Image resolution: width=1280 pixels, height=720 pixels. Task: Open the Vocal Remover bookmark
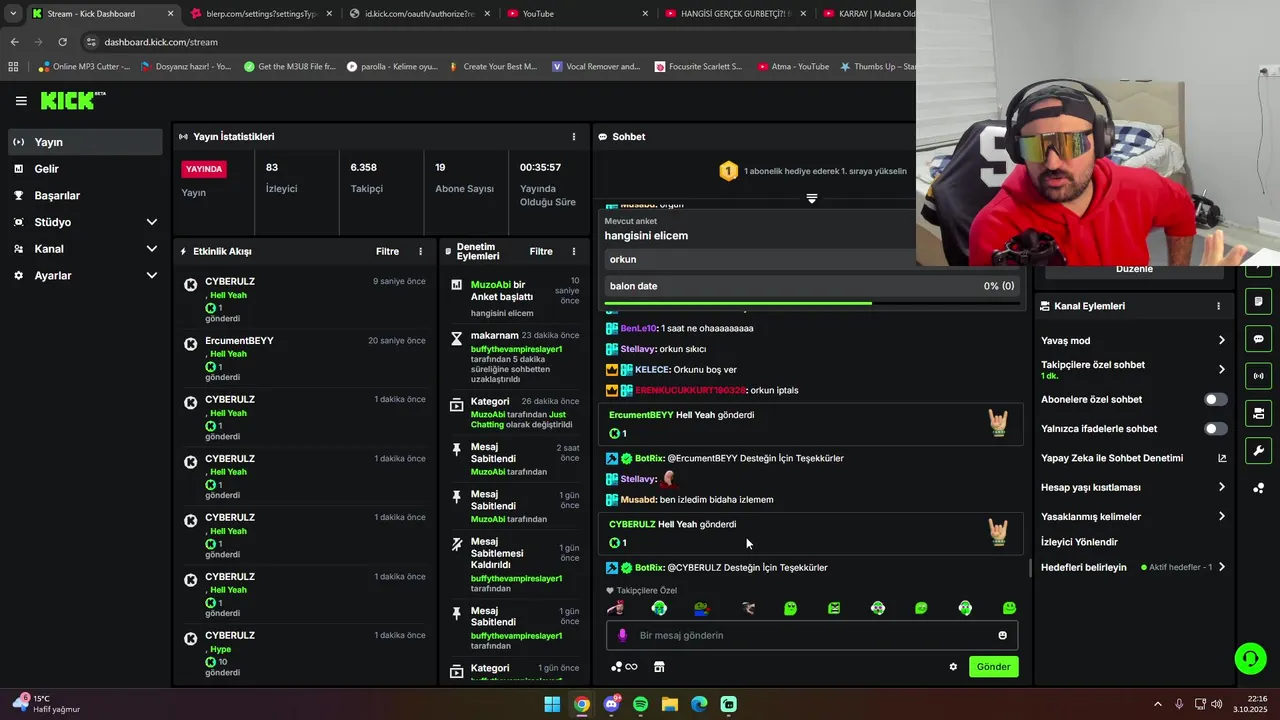596,67
